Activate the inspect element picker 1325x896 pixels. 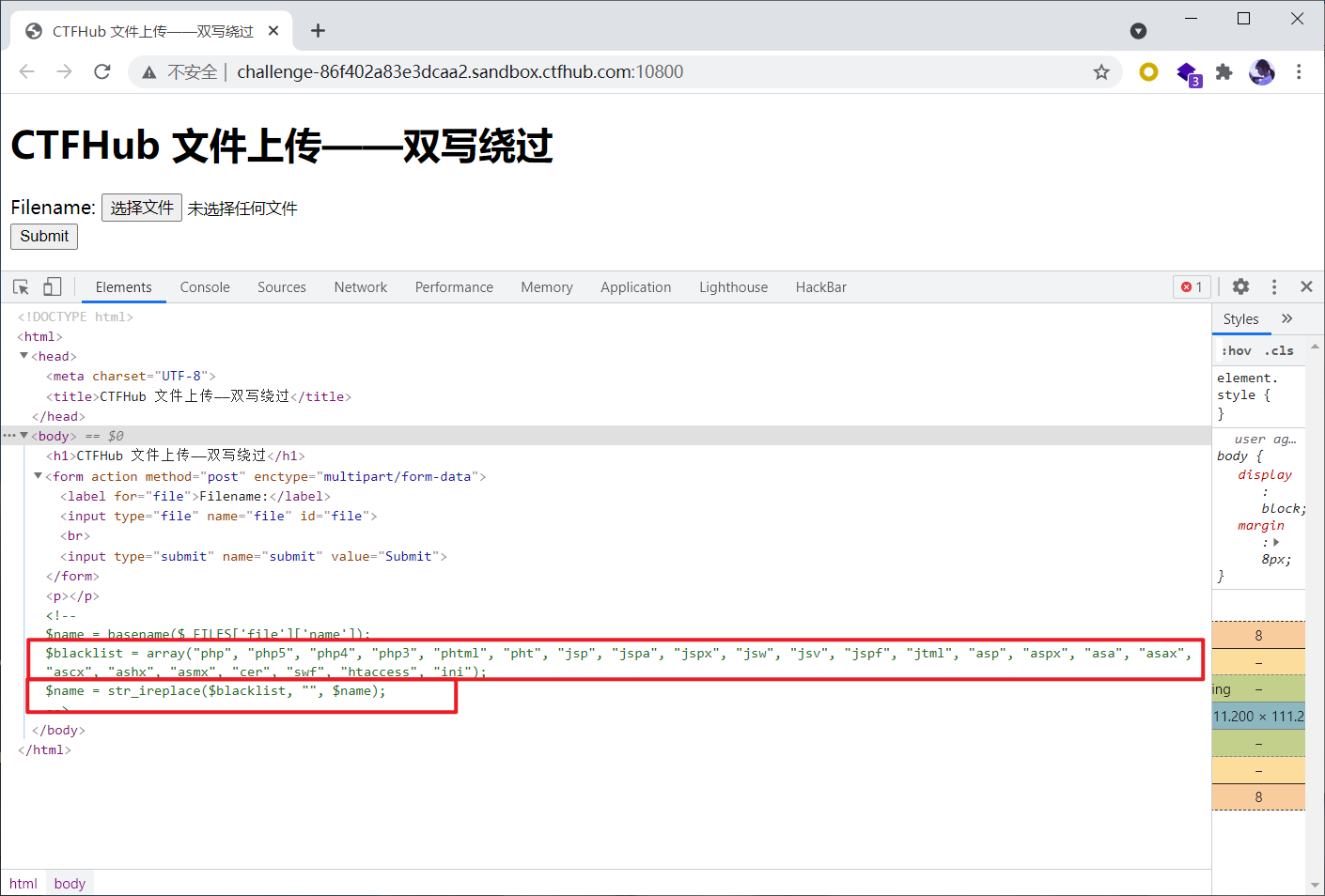click(21, 287)
